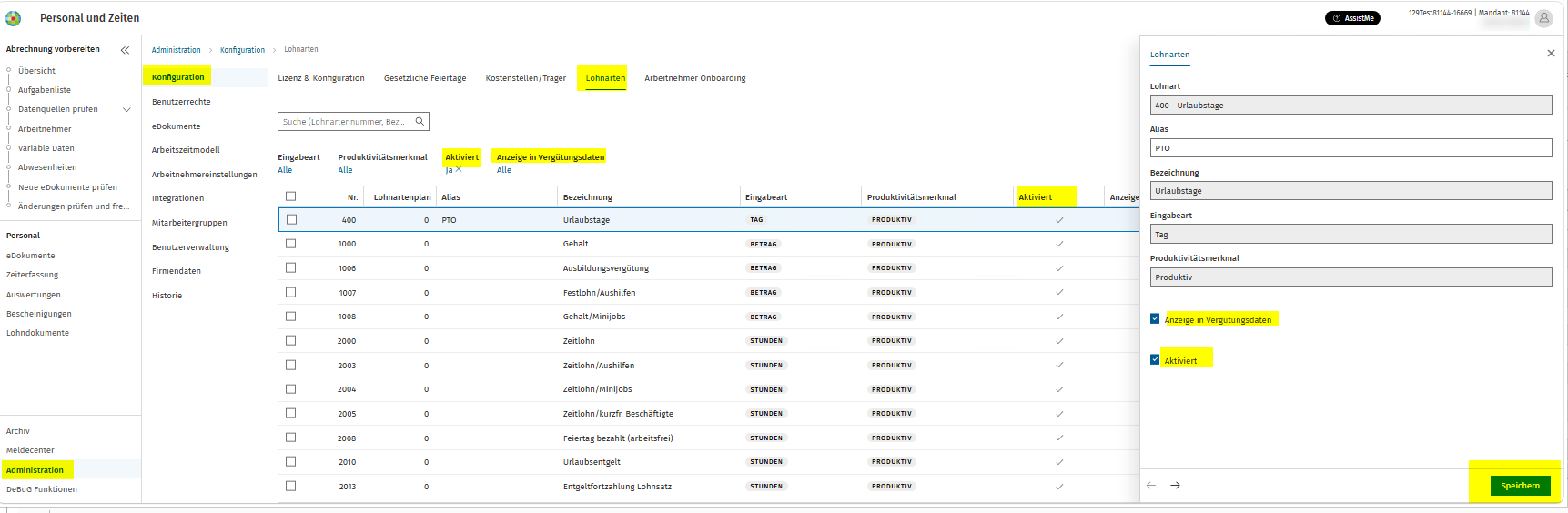Close the Lohnarten side panel

click(1551, 54)
